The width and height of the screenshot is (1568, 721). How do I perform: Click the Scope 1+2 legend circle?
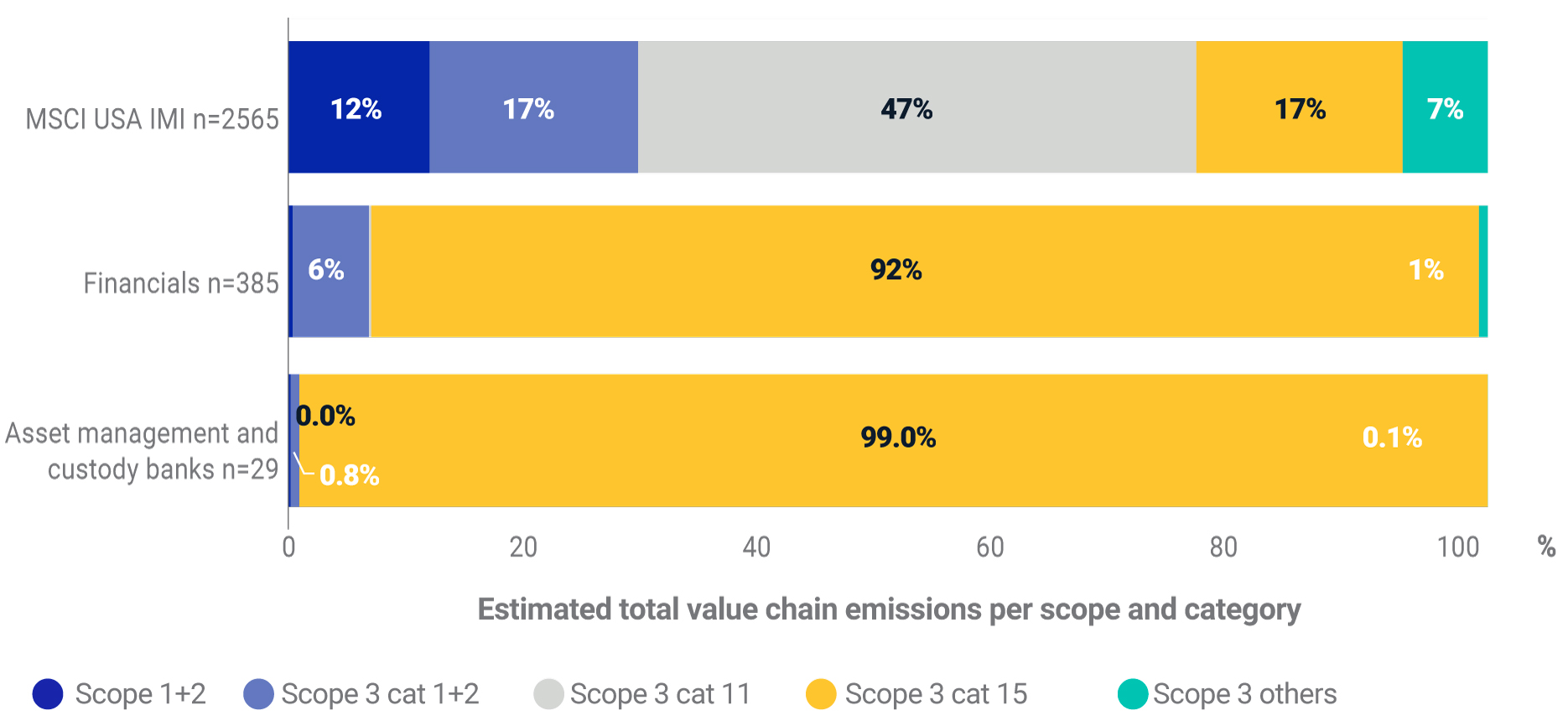tap(48, 694)
